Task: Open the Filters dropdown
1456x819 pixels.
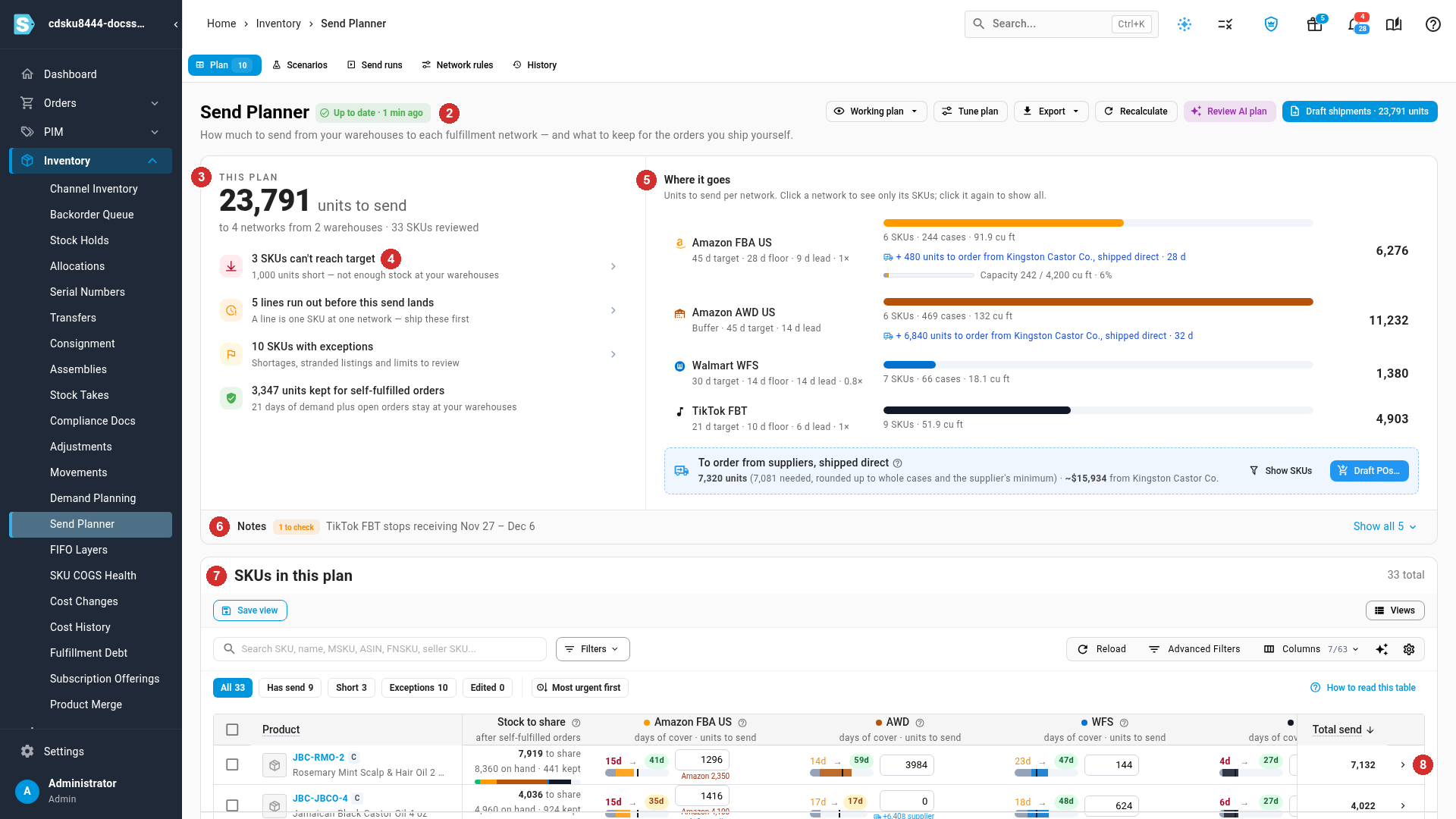Action: click(x=593, y=649)
